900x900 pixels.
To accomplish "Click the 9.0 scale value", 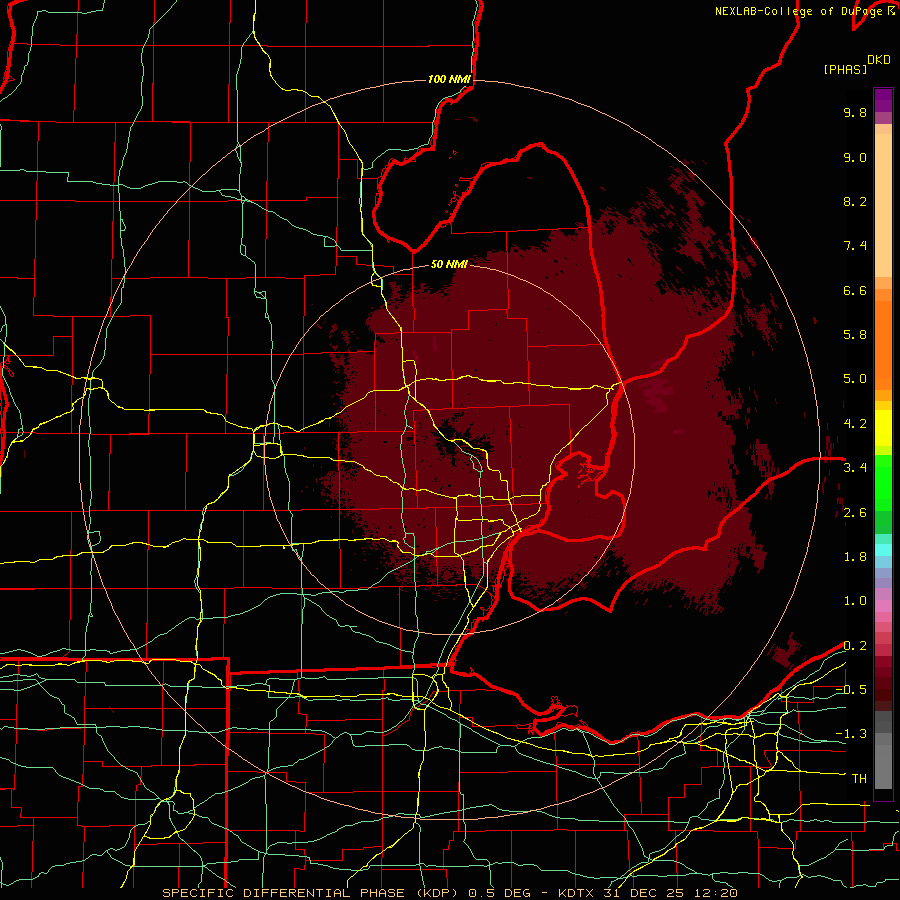I will coord(855,157).
